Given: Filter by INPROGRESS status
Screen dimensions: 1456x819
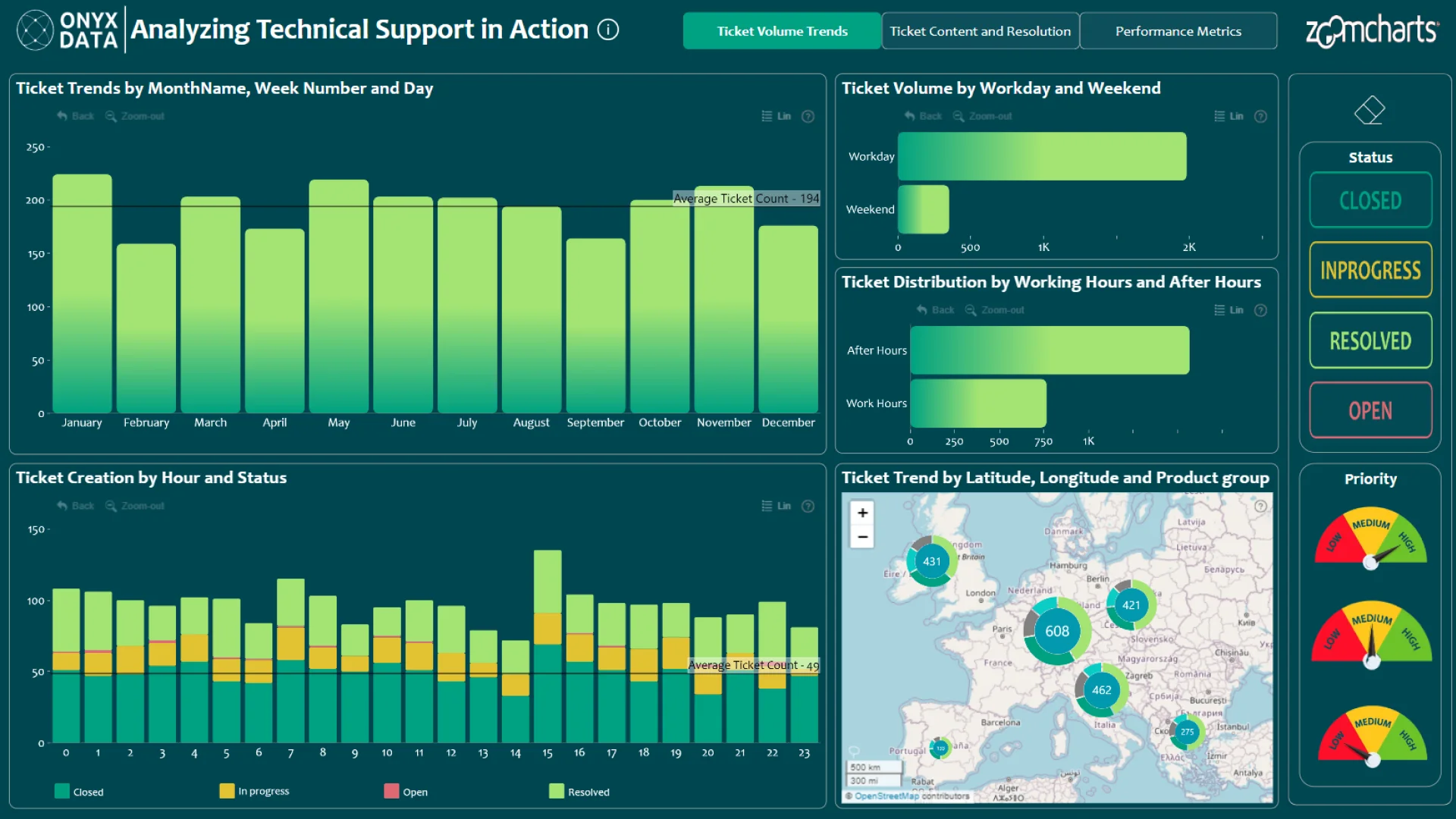Looking at the screenshot, I should click(1370, 270).
